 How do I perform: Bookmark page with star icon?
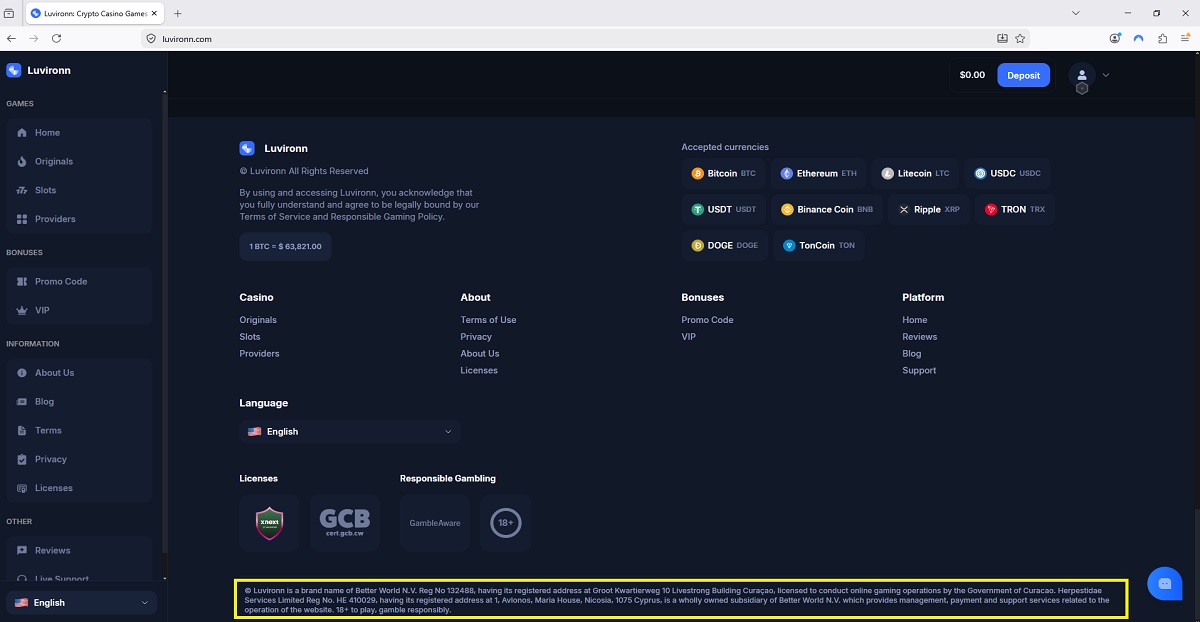click(1020, 38)
